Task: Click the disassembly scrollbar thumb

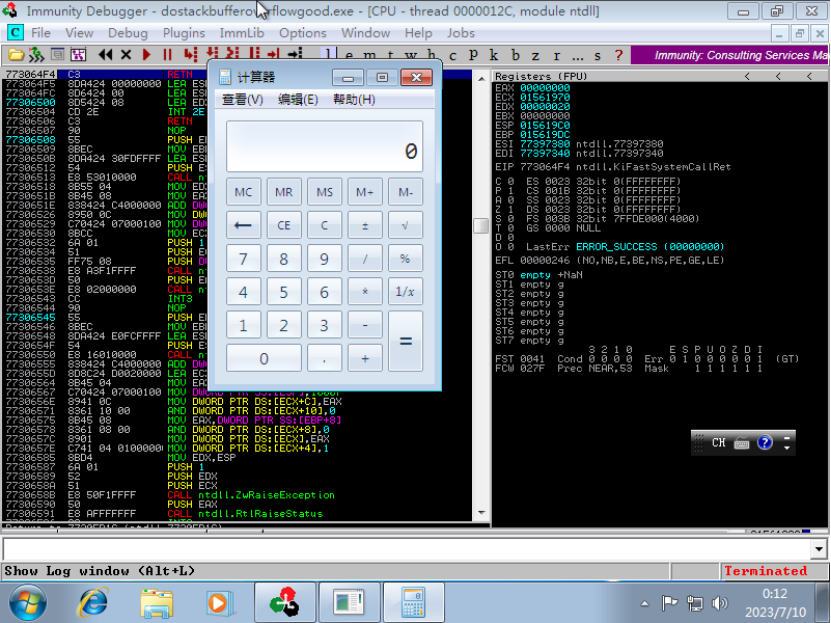Action: pyautogui.click(x=481, y=226)
